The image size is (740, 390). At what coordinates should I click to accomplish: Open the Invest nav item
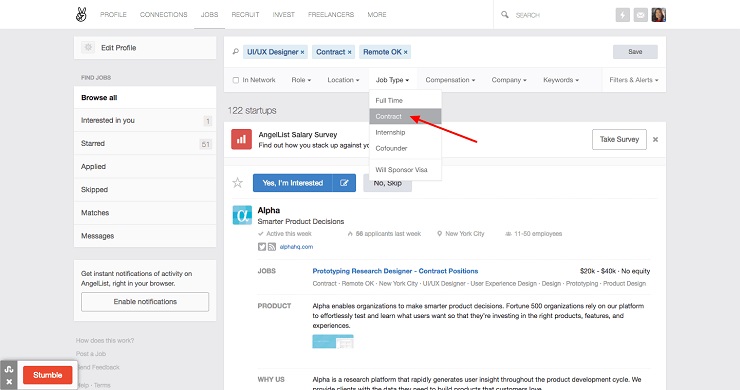(x=284, y=15)
